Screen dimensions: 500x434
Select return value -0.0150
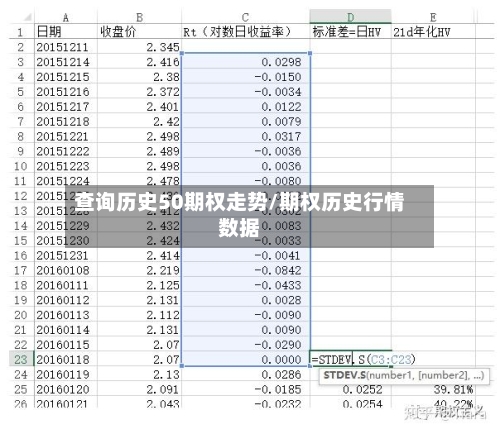[x=246, y=77]
